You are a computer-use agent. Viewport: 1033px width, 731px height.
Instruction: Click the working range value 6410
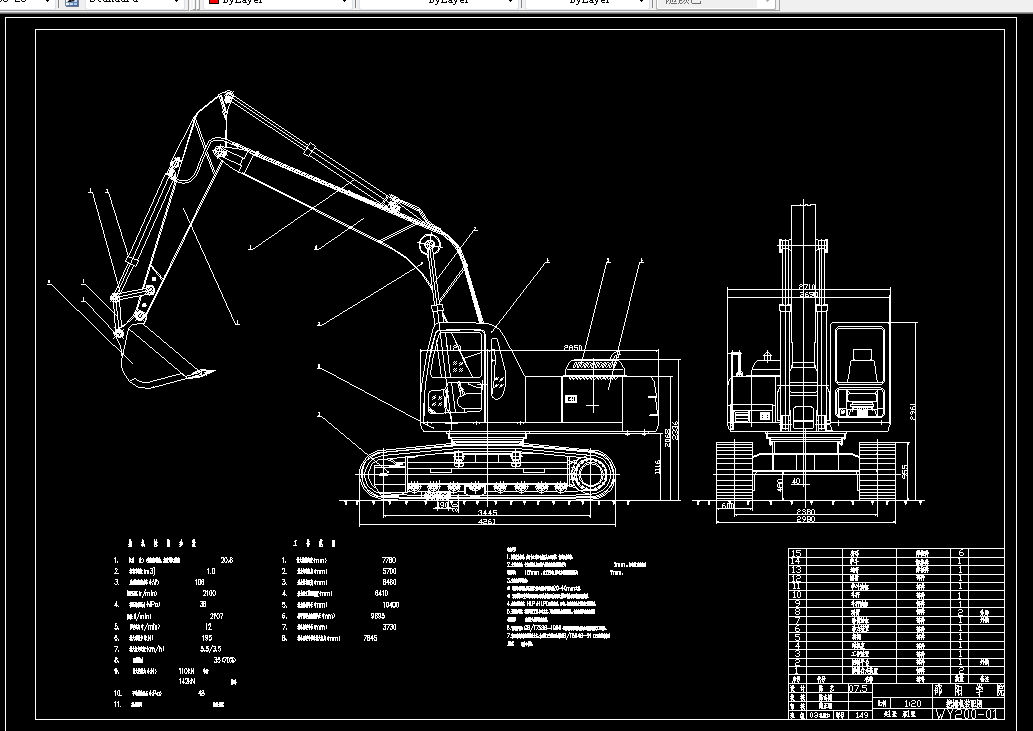pos(381,593)
